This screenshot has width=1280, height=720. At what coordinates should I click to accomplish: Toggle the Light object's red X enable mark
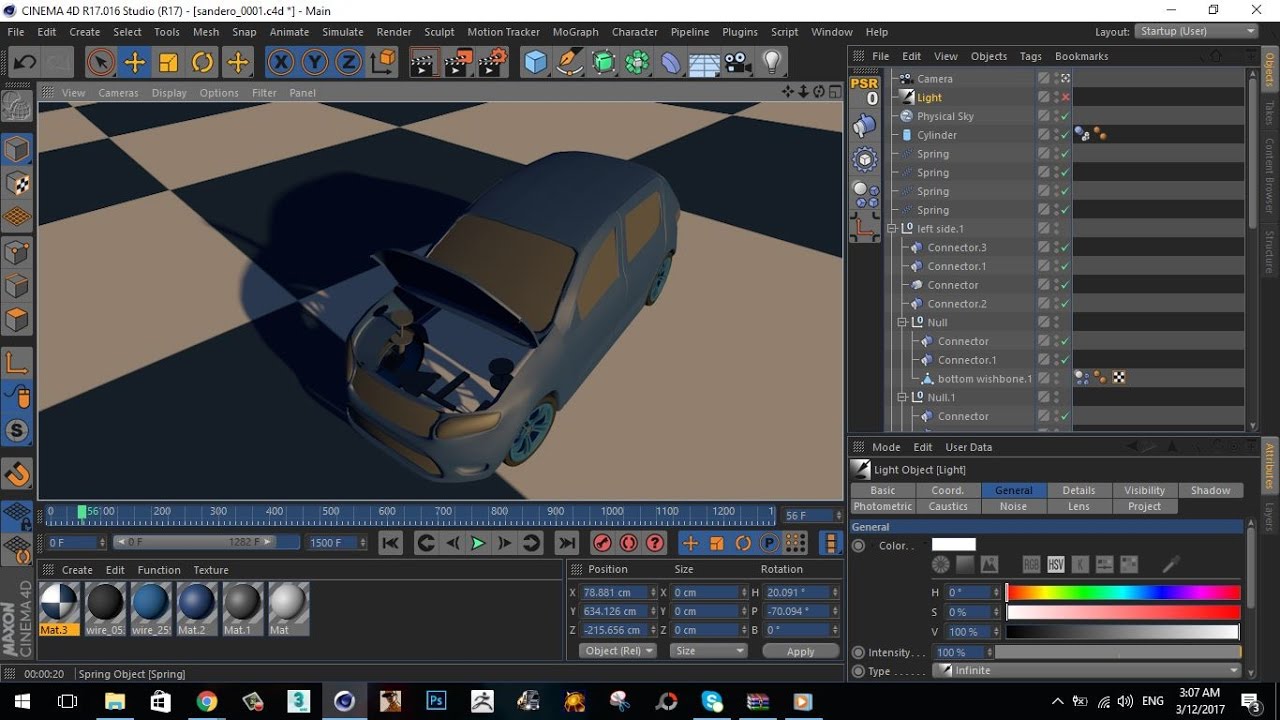tap(1066, 98)
